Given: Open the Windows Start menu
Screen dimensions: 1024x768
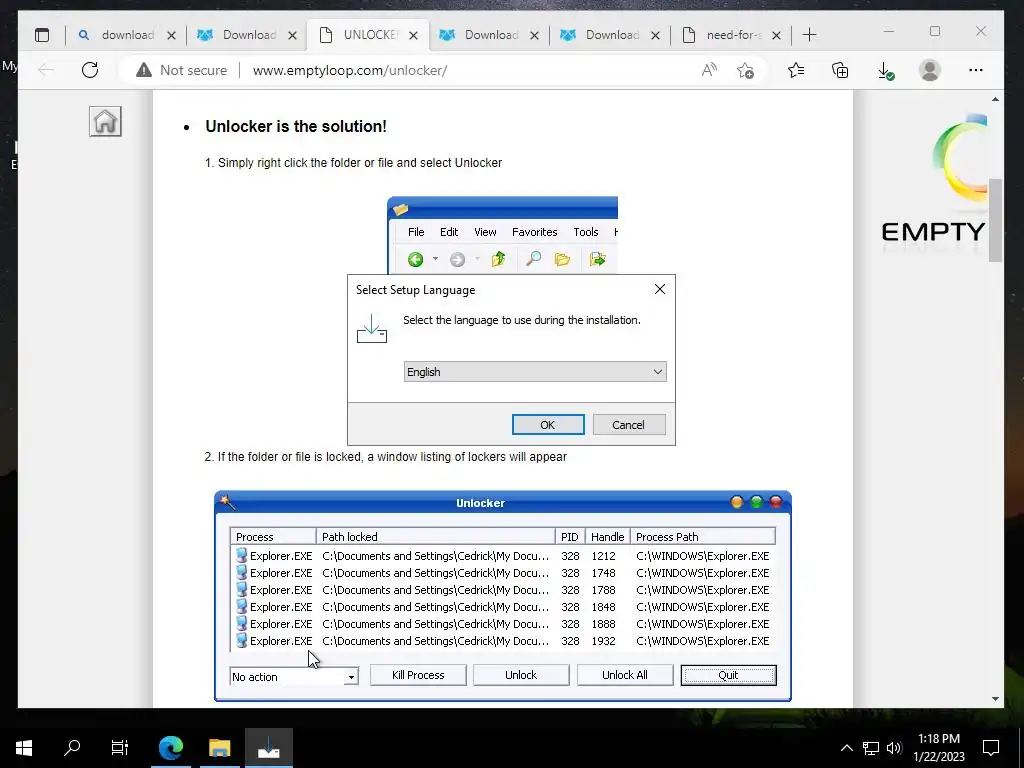Looking at the screenshot, I should (x=24, y=747).
